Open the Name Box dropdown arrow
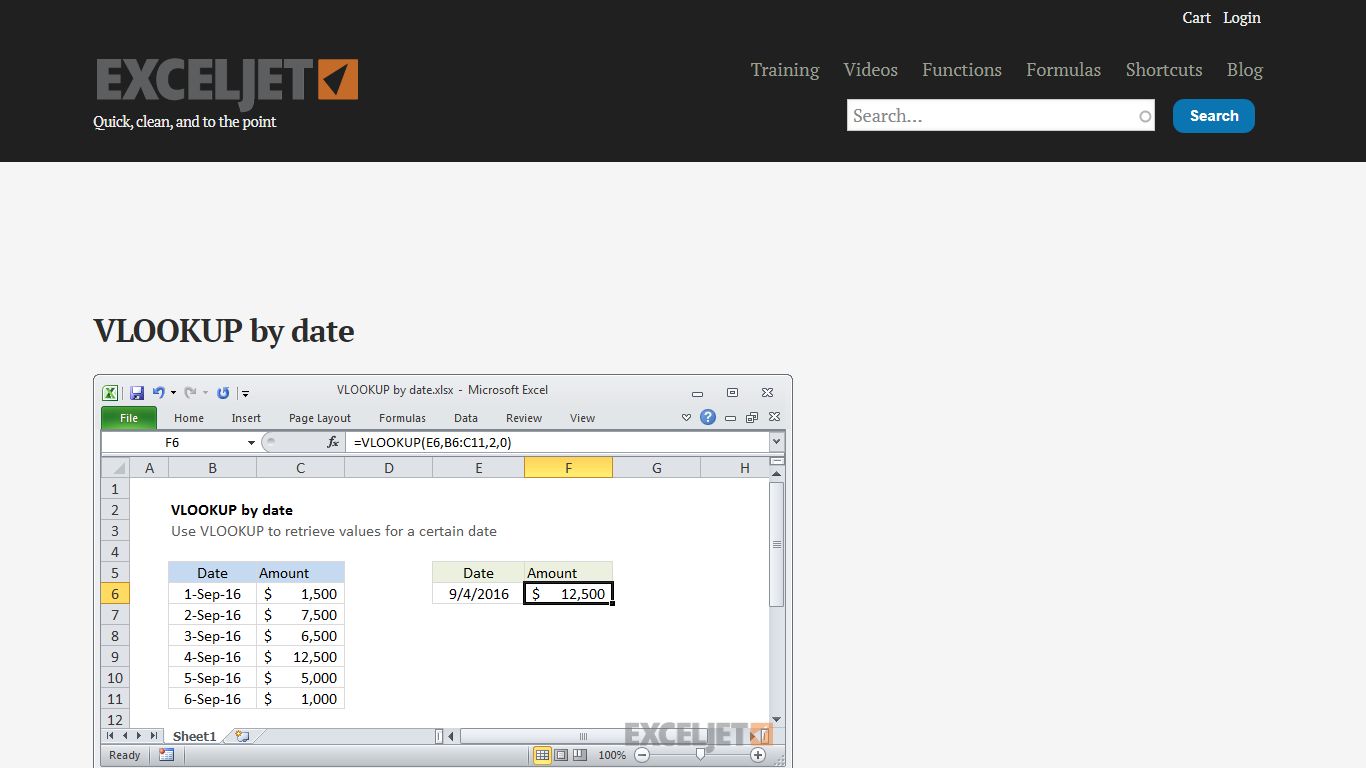1366x768 pixels. (251, 442)
